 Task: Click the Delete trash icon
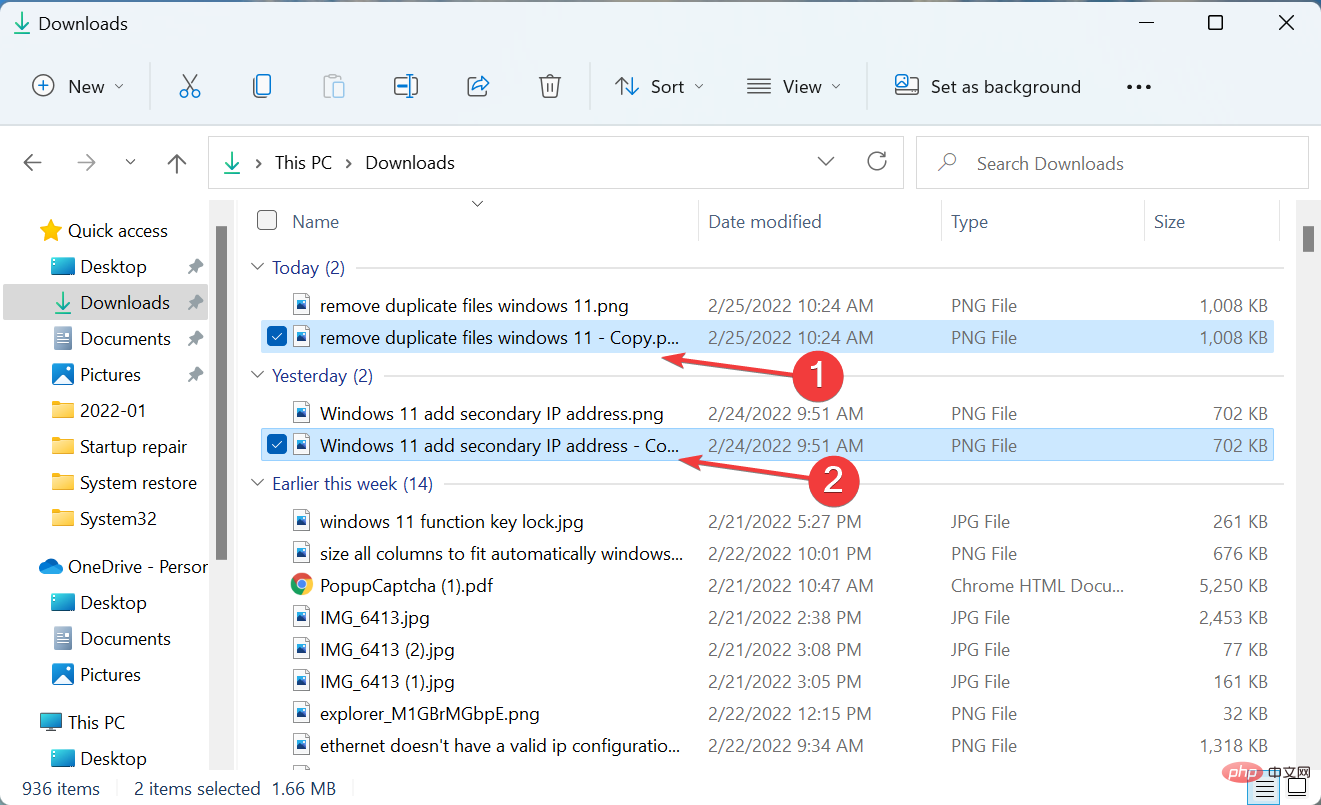(550, 86)
